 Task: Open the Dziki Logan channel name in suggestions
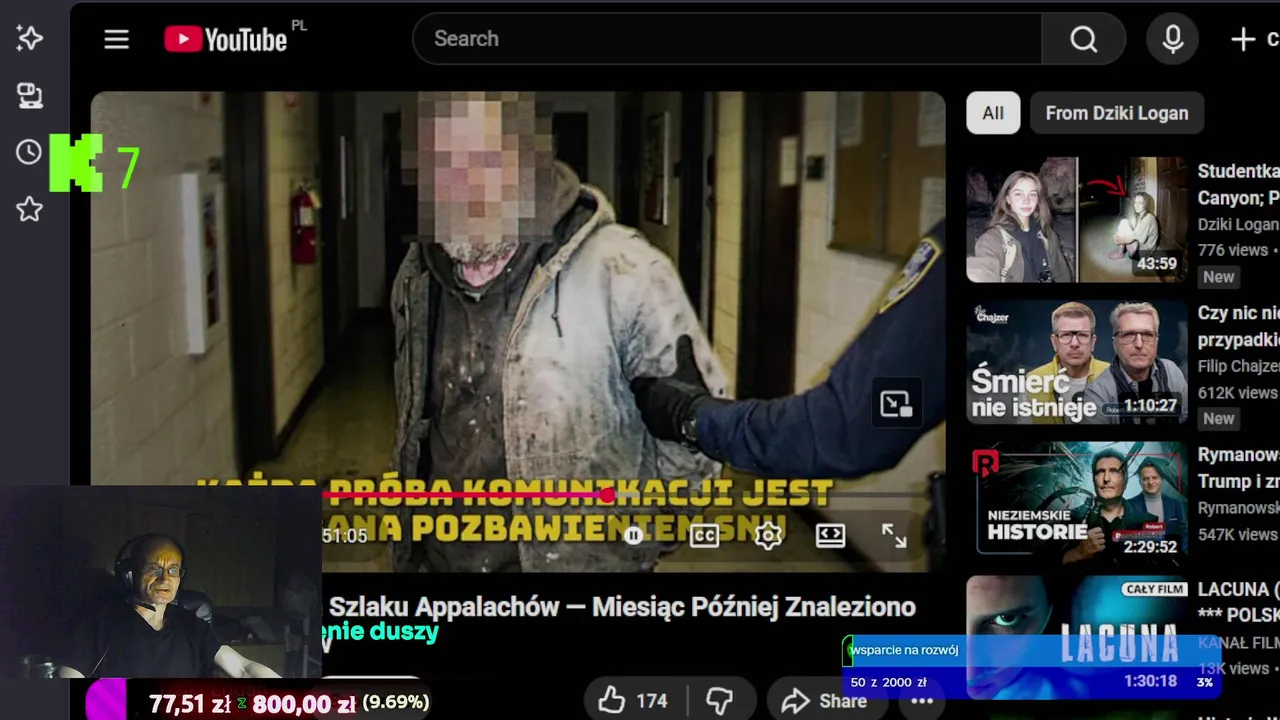pyautogui.click(x=1238, y=225)
